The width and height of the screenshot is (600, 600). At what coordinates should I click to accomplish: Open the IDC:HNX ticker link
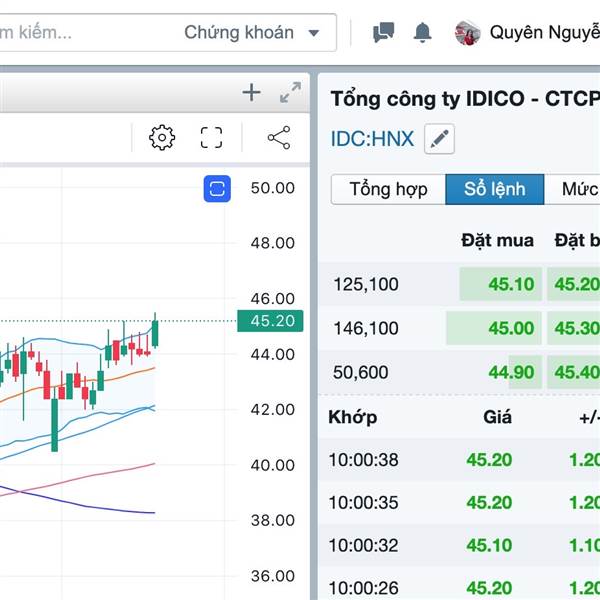click(372, 139)
